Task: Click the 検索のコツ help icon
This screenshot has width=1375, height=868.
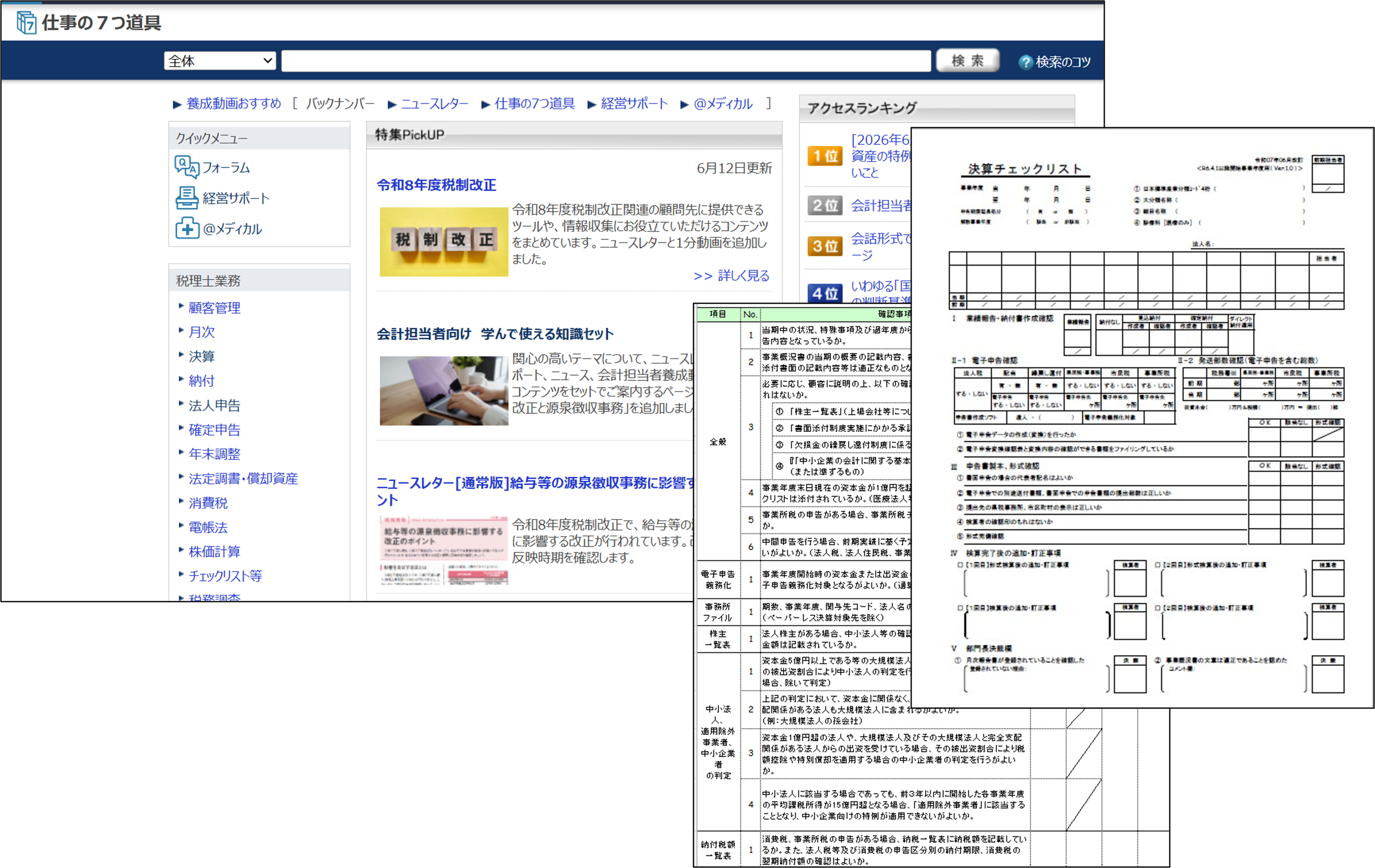Action: (x=1025, y=61)
